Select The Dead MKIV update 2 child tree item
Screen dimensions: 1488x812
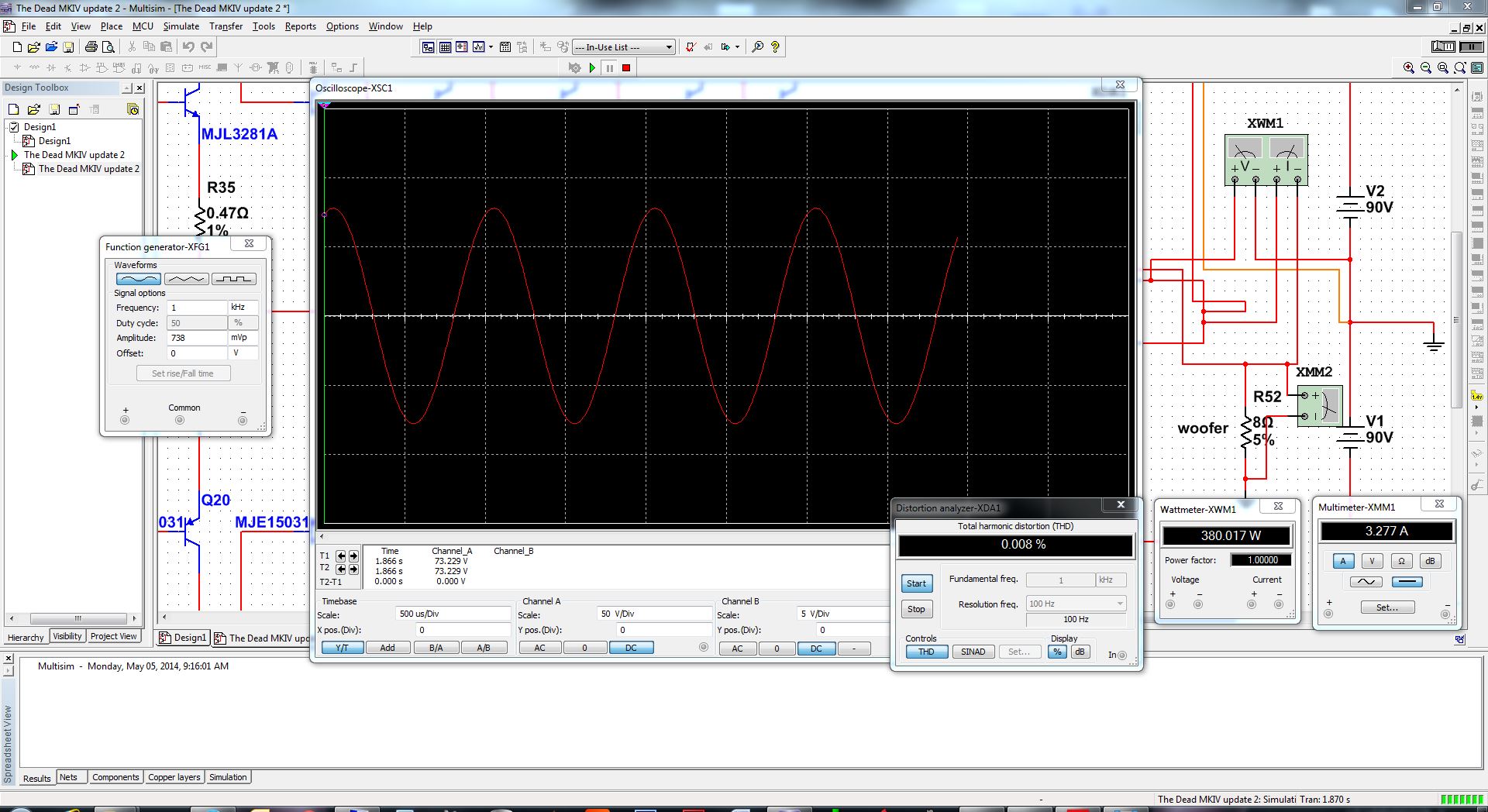88,169
